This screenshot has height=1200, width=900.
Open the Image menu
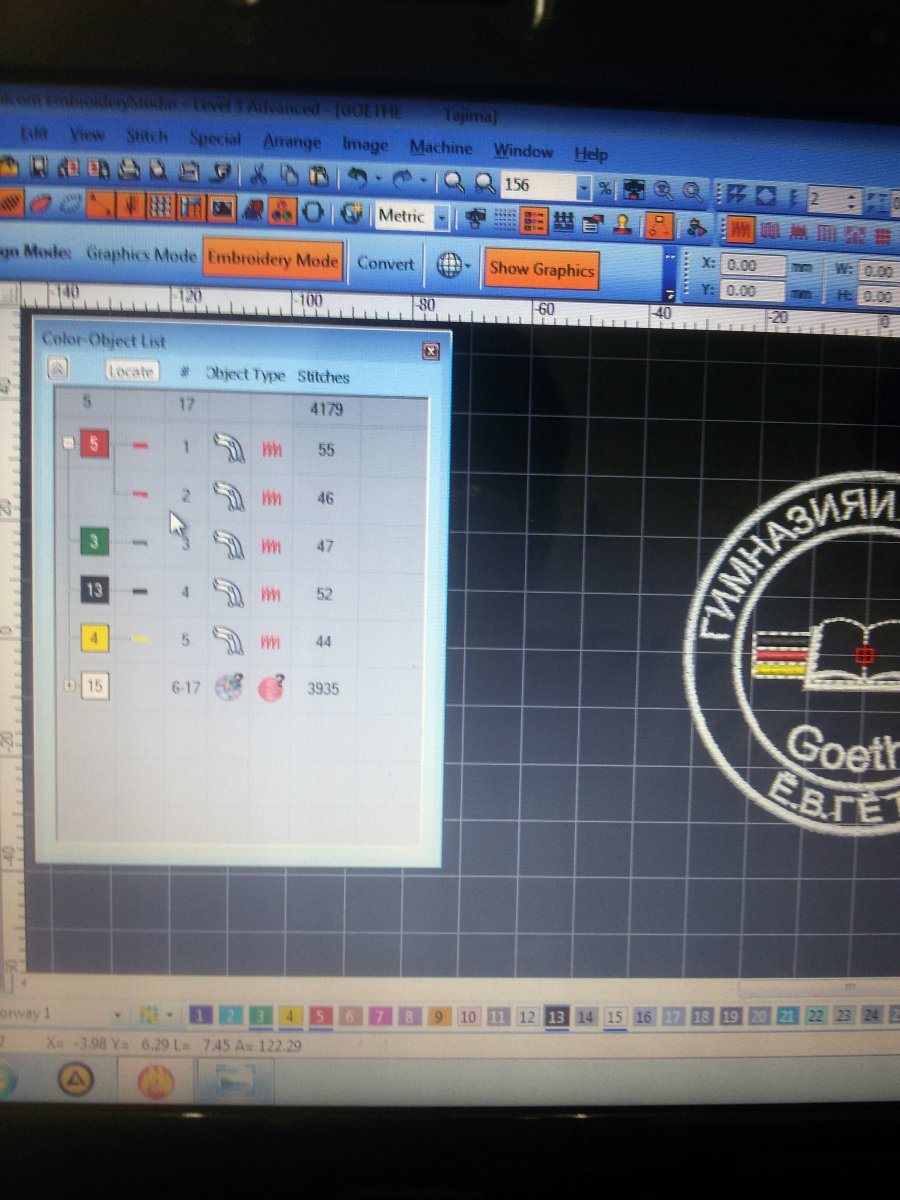365,145
